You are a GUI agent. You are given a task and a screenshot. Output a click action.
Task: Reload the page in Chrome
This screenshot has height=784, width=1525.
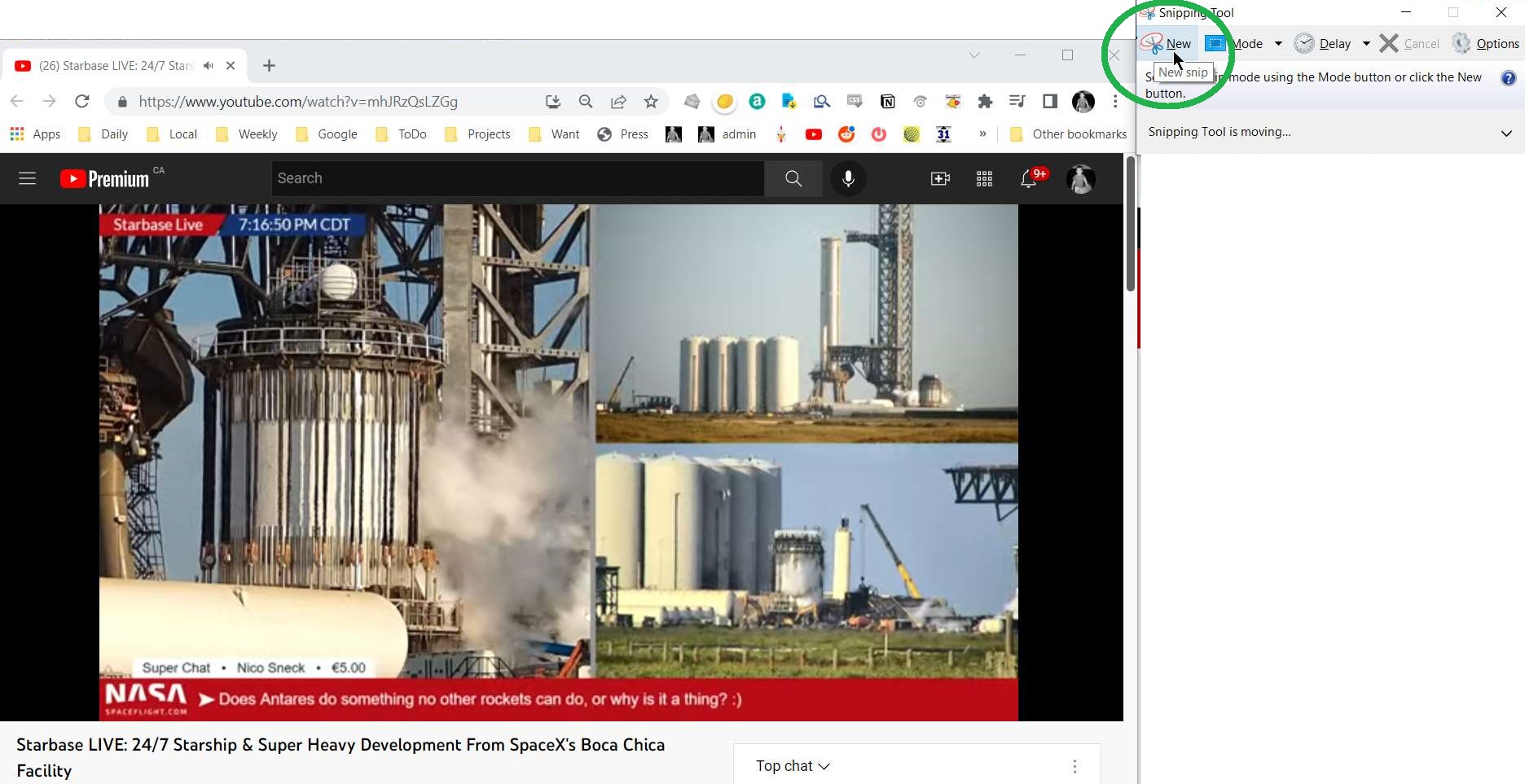coord(81,102)
